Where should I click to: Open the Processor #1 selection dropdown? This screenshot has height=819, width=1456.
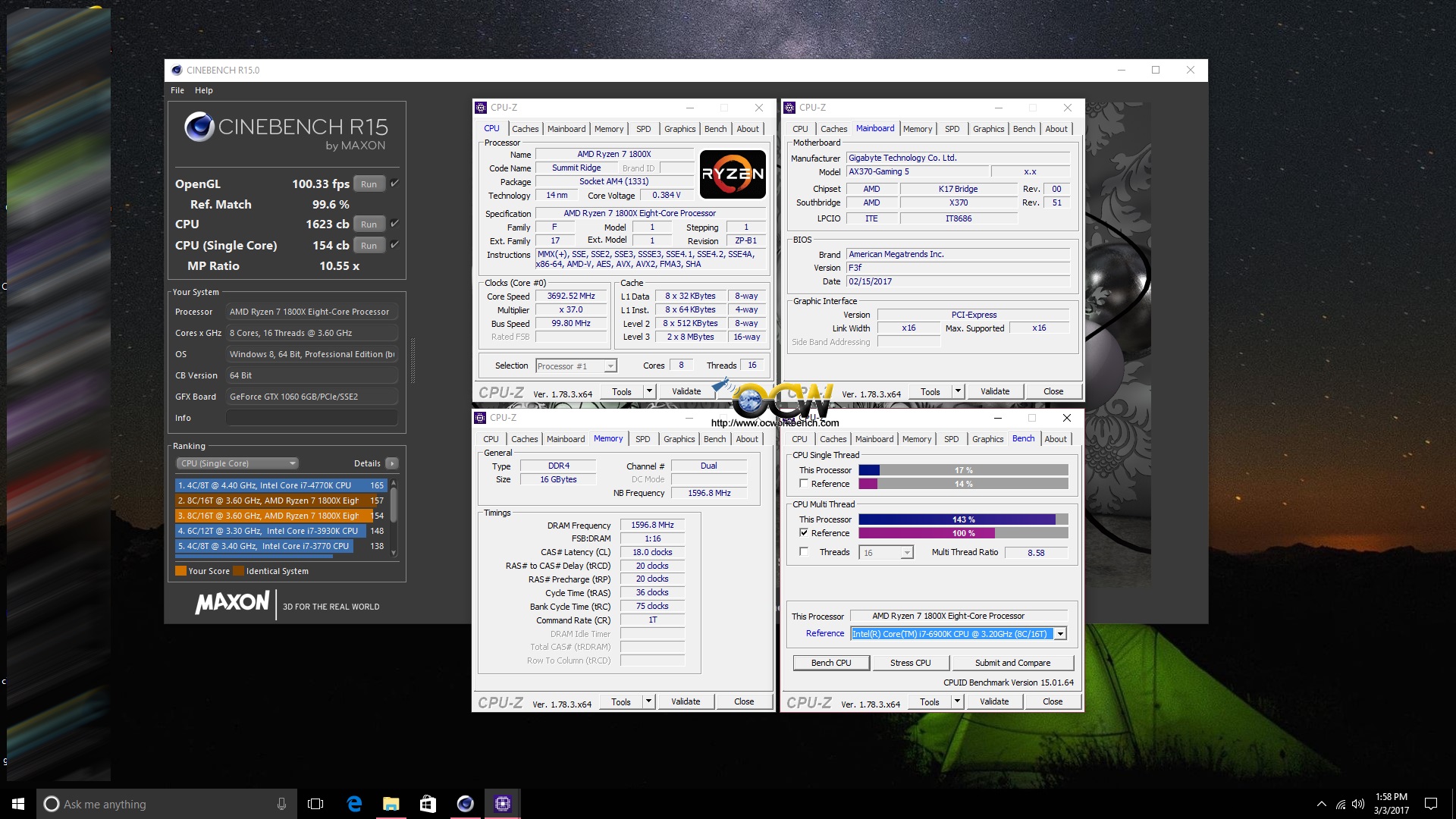coord(576,366)
